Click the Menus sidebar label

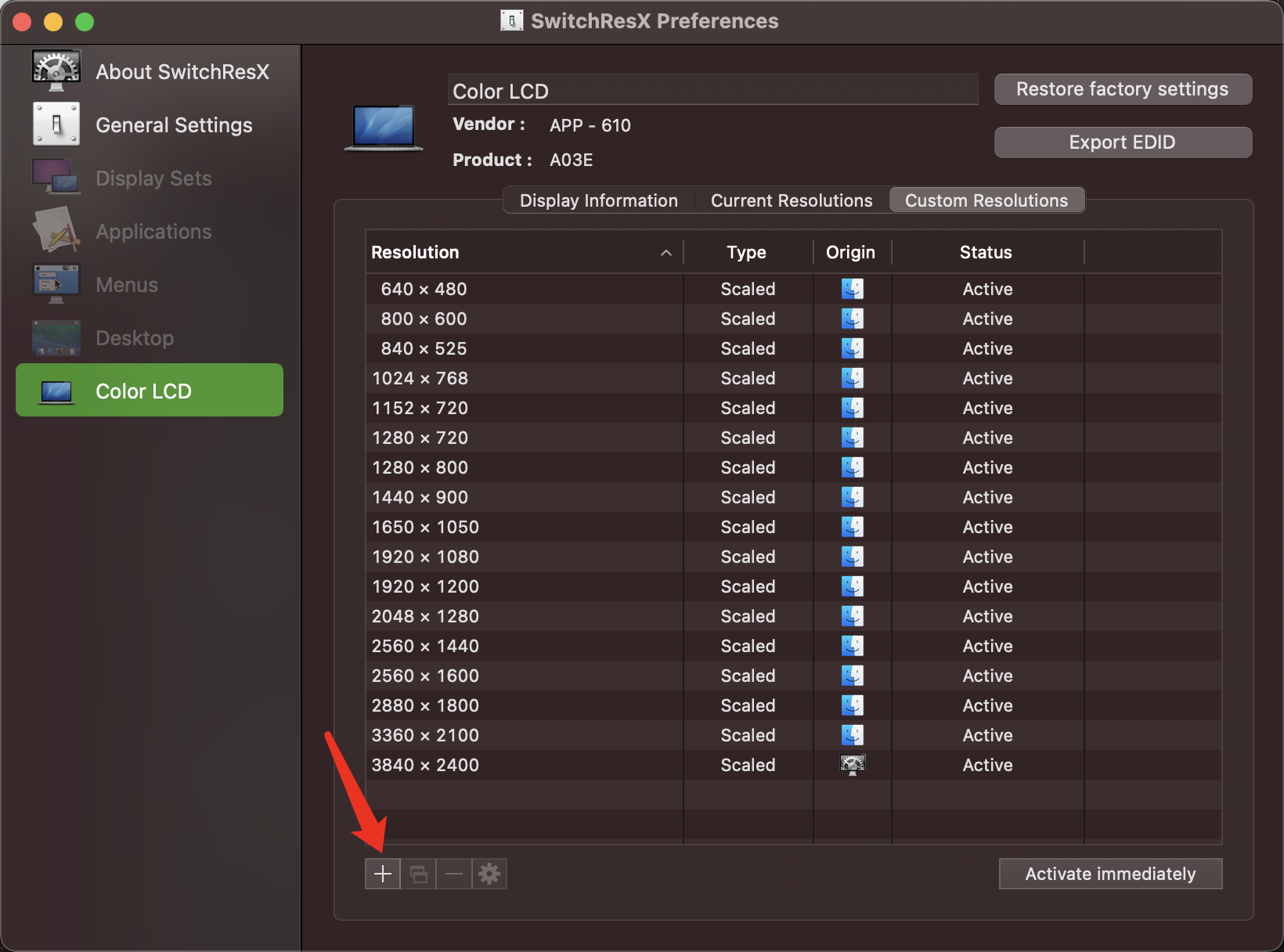pyautogui.click(x=127, y=284)
